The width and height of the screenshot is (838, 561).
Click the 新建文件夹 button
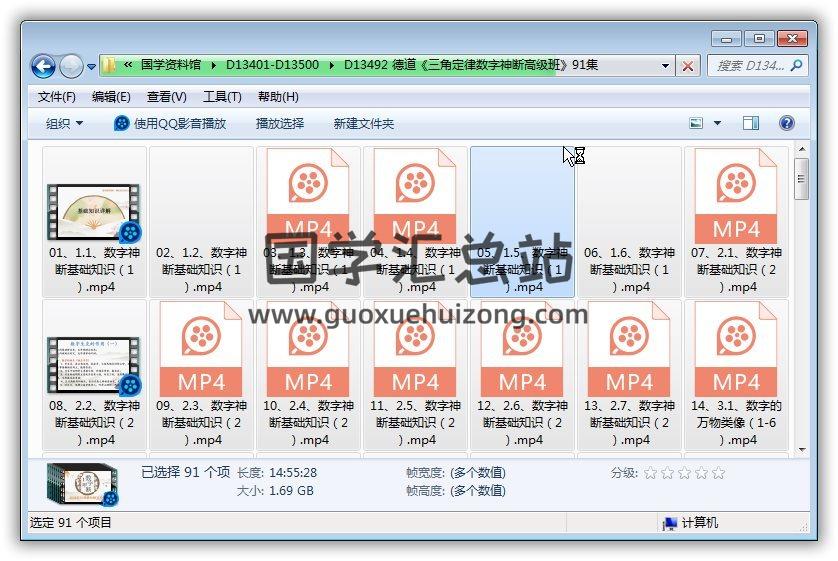tap(364, 123)
